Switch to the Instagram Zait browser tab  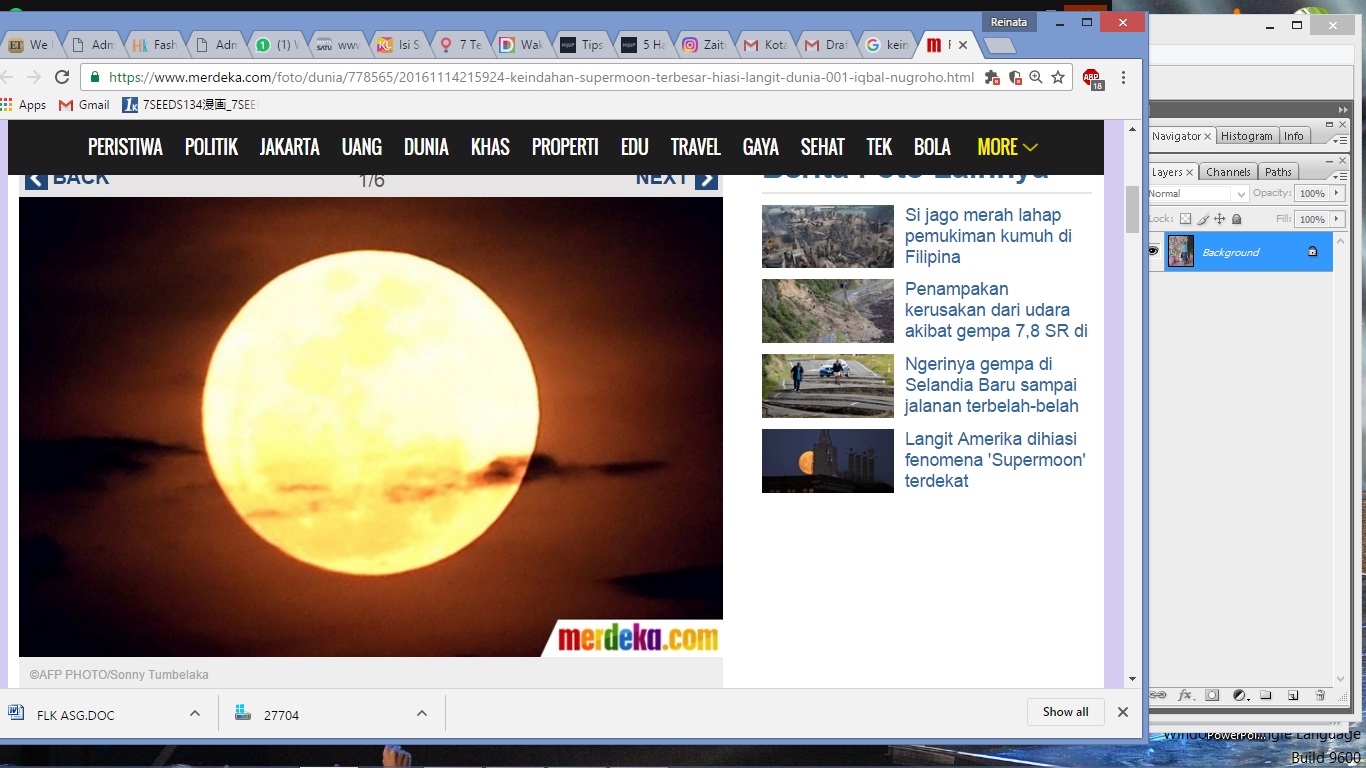pyautogui.click(x=704, y=45)
